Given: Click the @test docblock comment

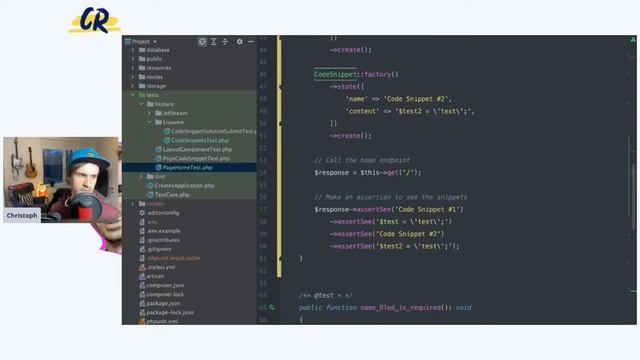Looking at the screenshot, I should 325,295.
